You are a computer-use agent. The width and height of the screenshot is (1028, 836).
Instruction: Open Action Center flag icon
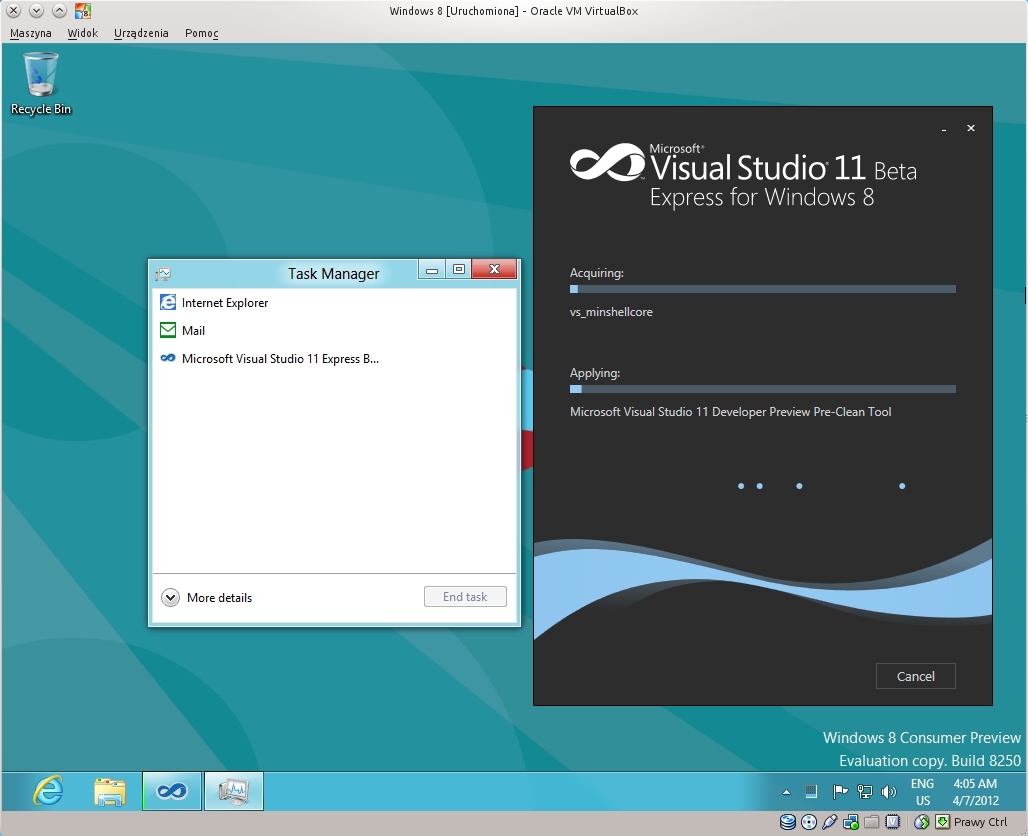(x=840, y=792)
